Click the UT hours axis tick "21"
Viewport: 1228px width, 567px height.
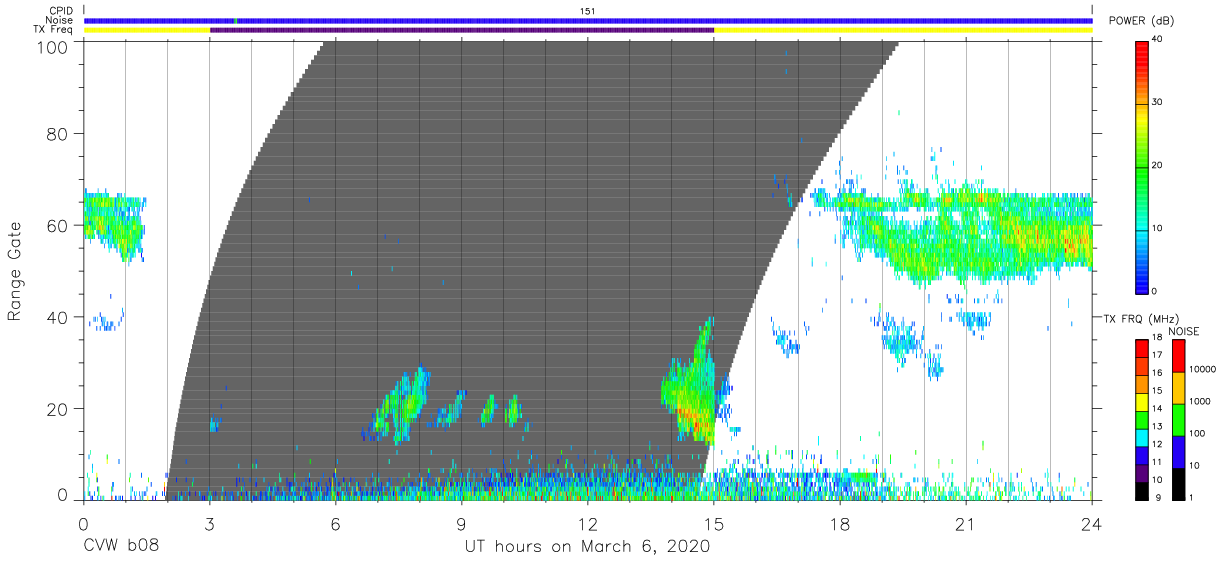(x=966, y=523)
